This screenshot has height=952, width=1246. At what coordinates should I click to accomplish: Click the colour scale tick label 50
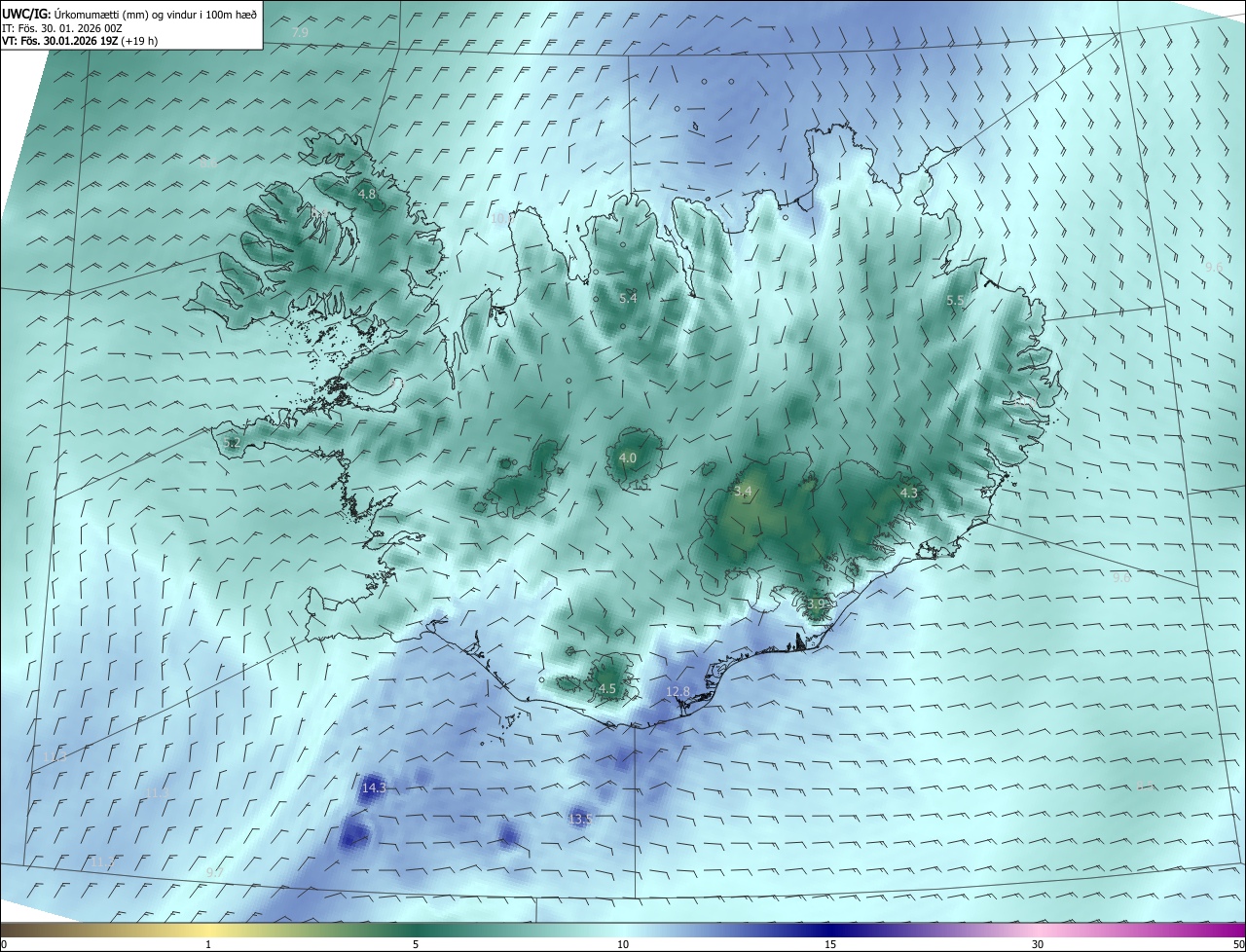[1238, 944]
